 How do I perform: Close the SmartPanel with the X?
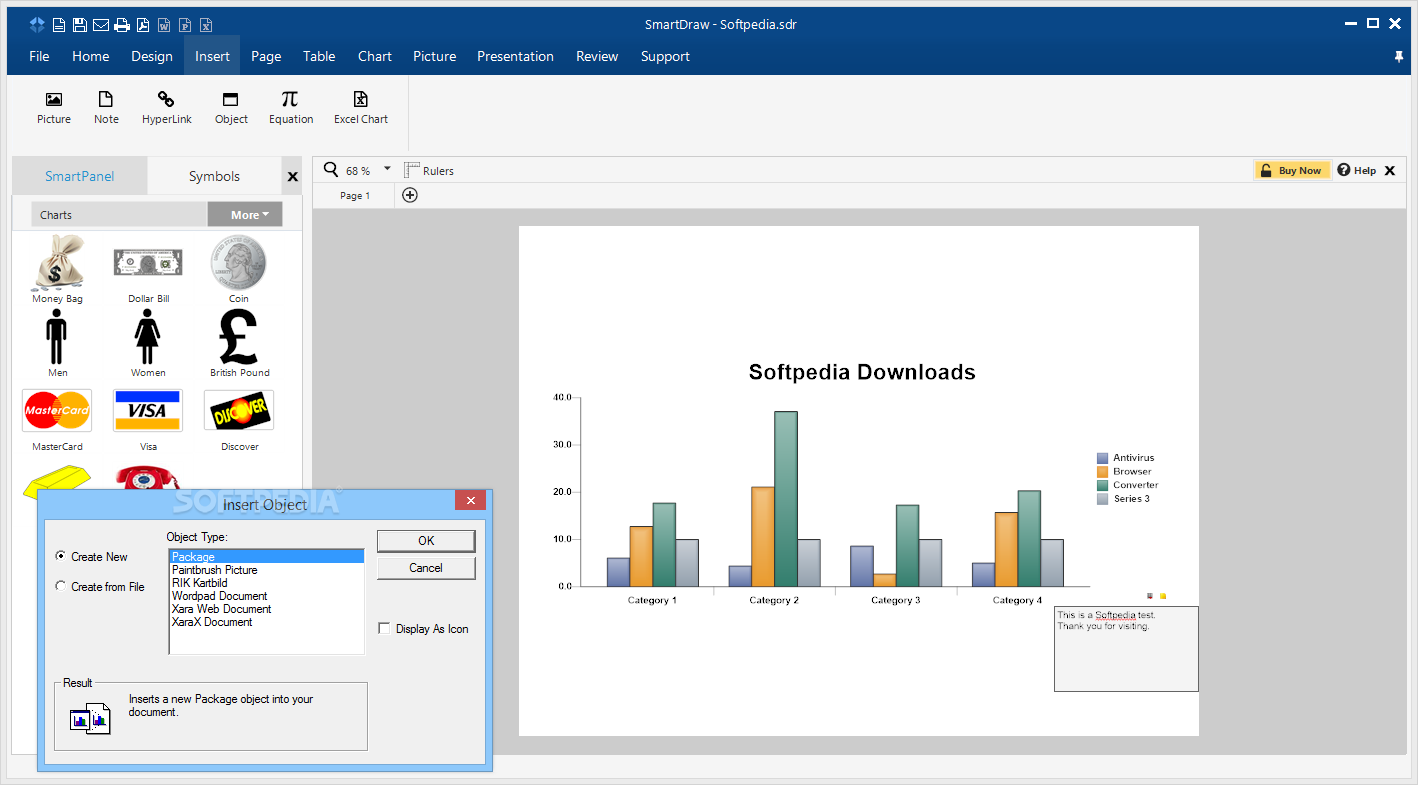pyautogui.click(x=293, y=177)
